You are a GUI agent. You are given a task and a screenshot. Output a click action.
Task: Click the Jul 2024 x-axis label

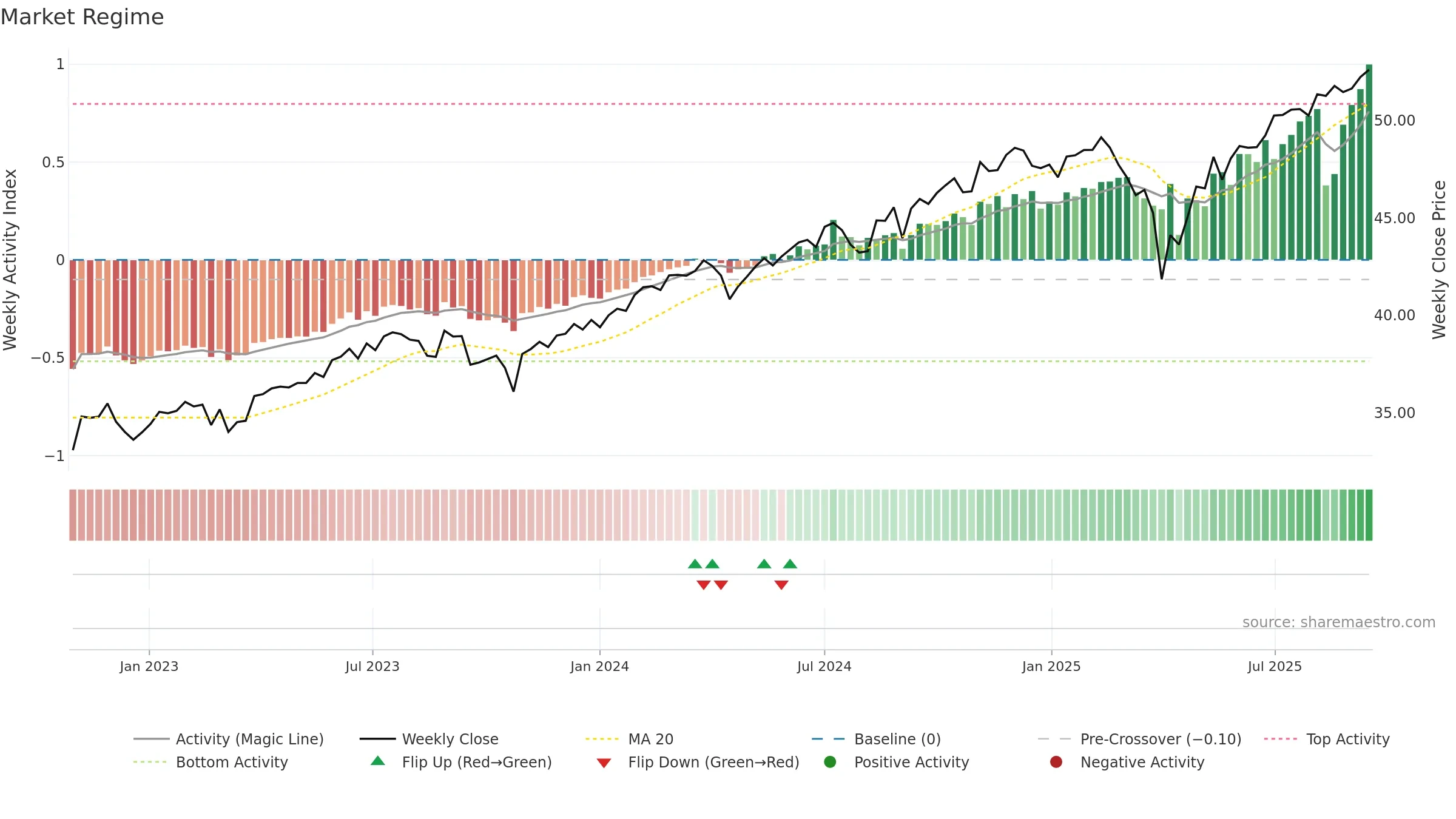(824, 667)
